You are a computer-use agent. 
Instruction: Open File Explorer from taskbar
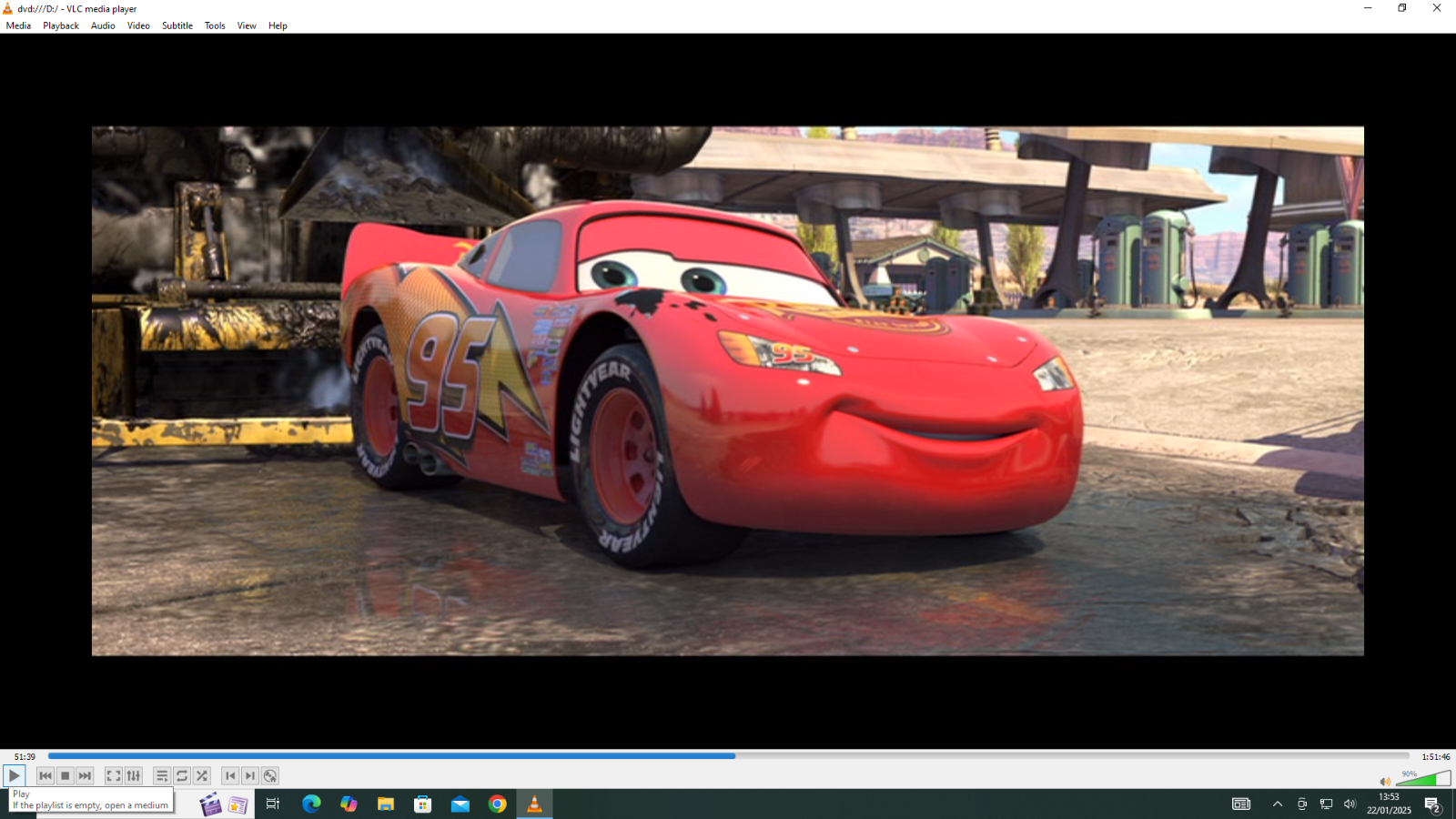click(x=386, y=804)
